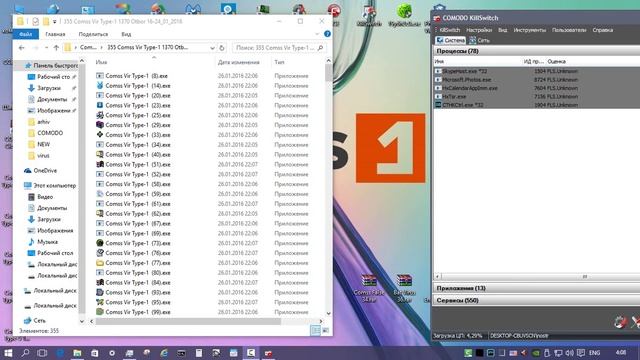Go up one folder level arrow

click(56, 48)
